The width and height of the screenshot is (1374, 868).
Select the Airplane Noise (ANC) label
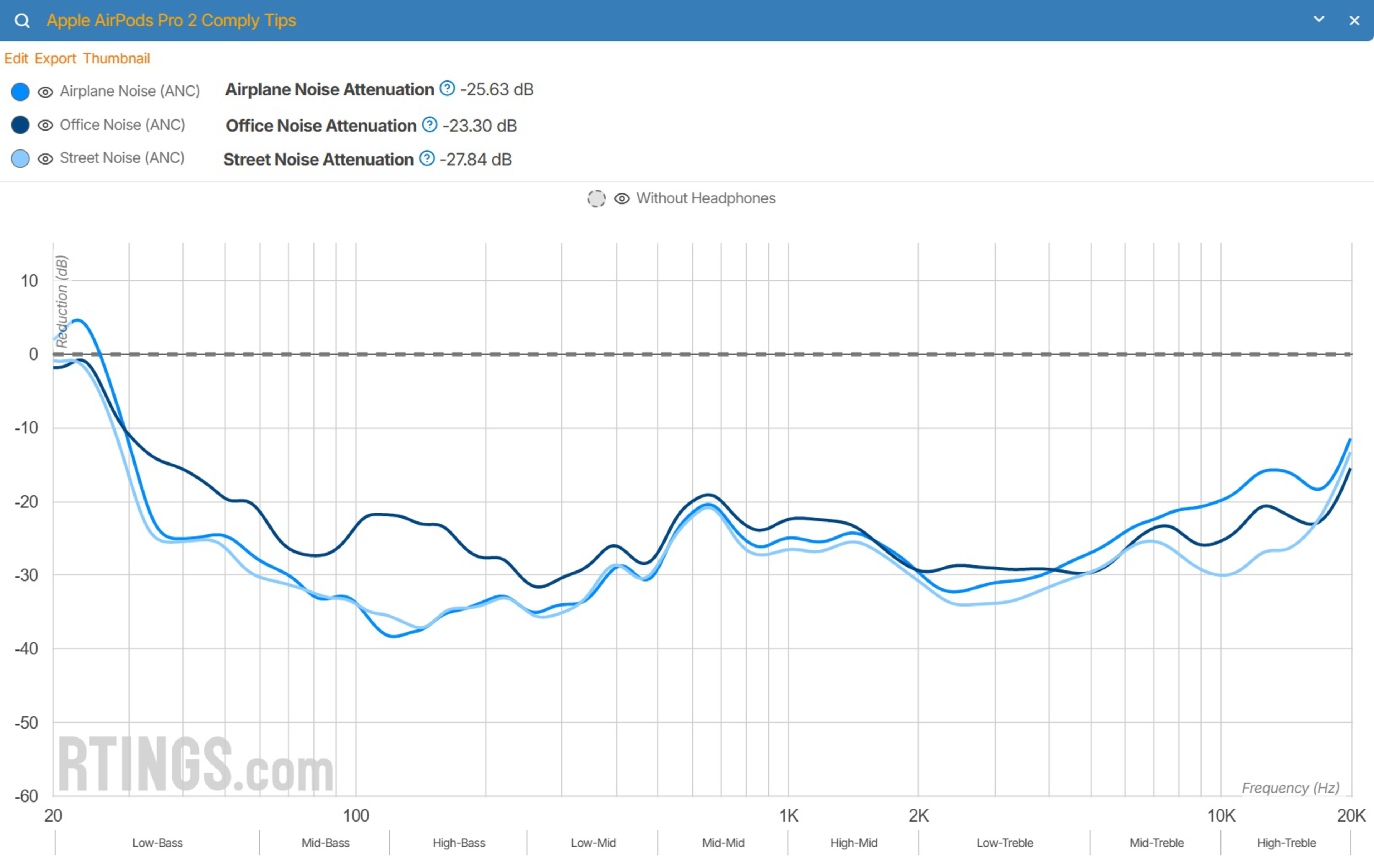(130, 91)
